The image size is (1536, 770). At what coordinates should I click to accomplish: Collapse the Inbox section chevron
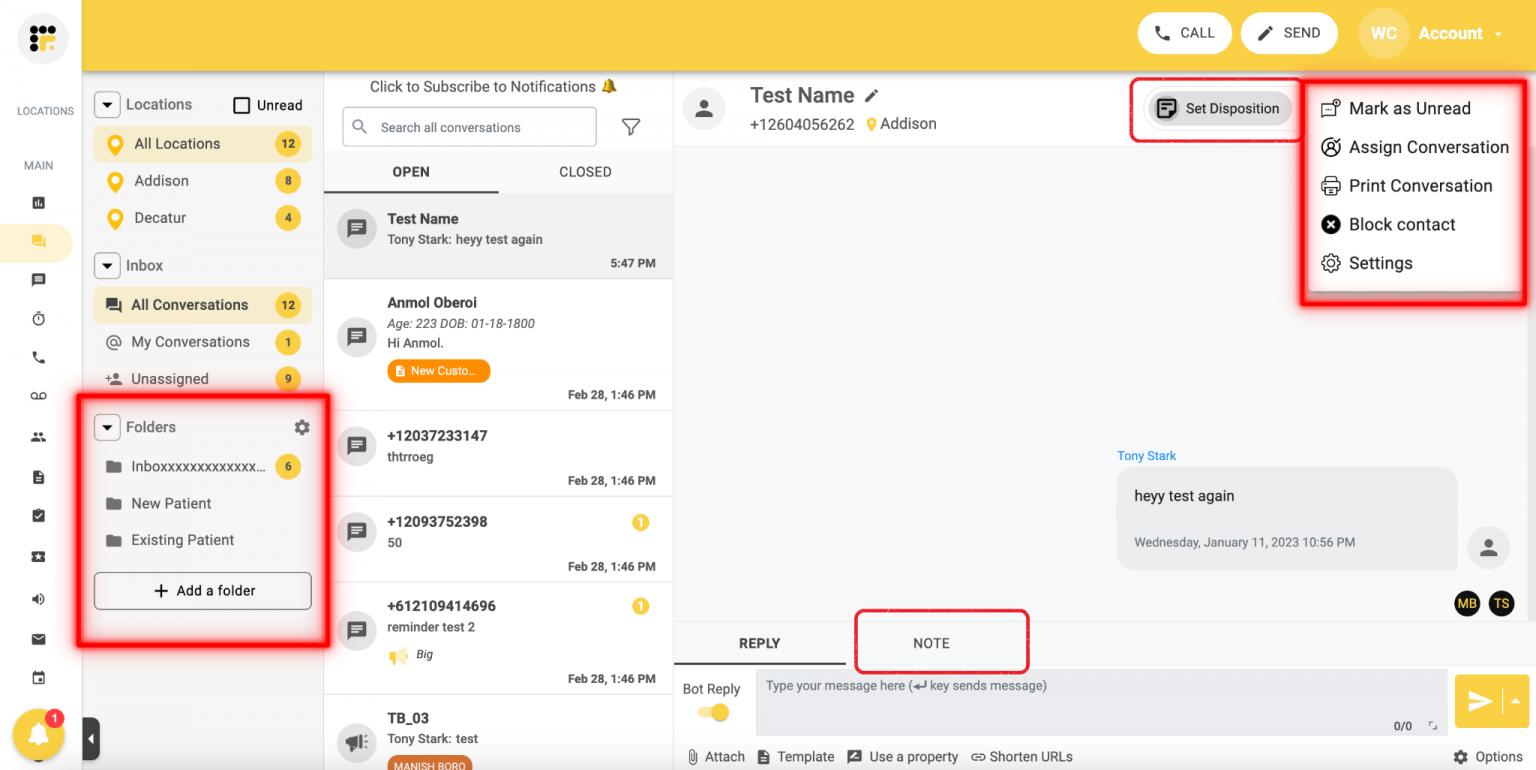(107, 265)
